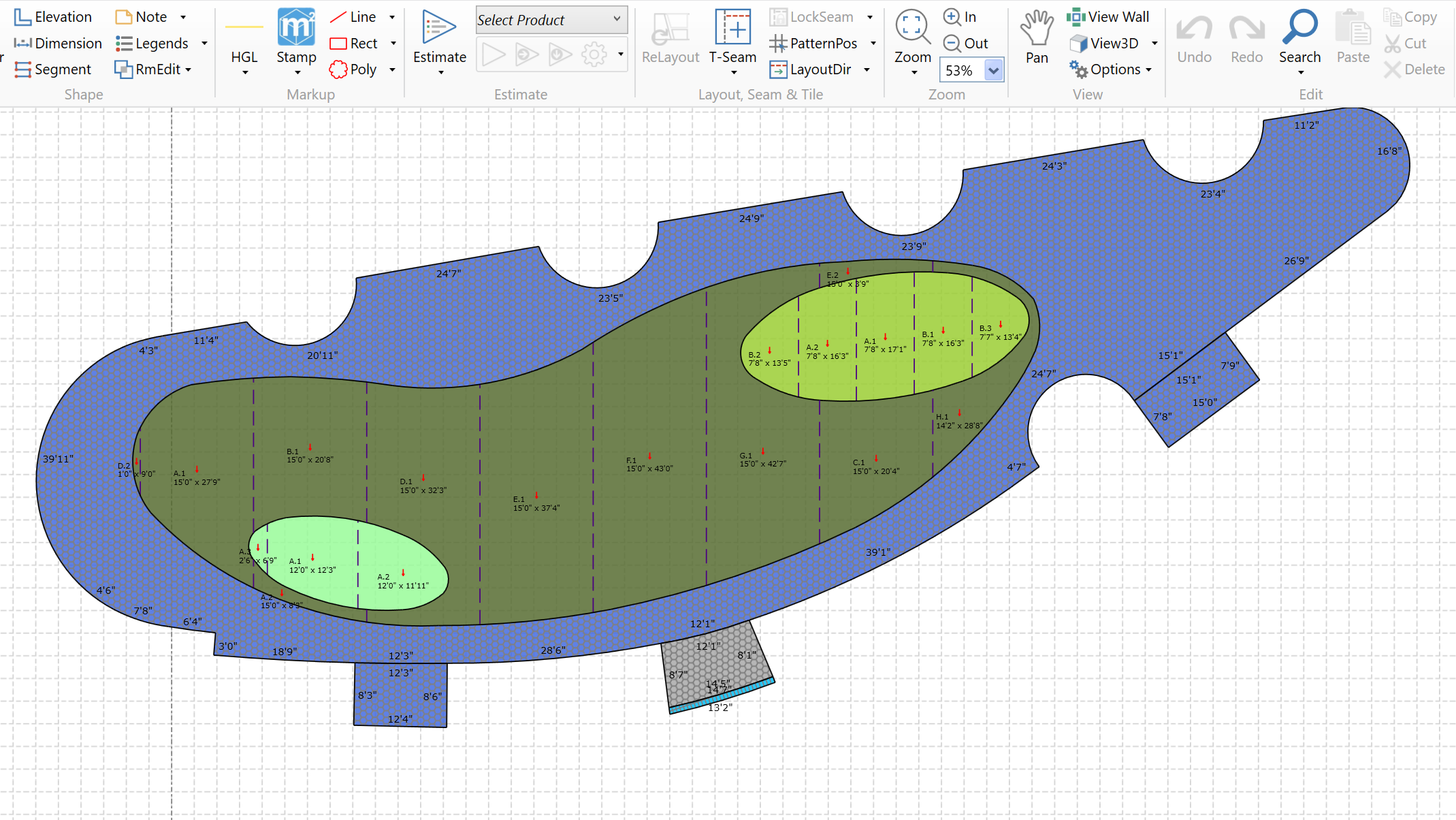Select the gray hexagon-patterned room
The height and width of the screenshot is (820, 1456).
(718, 664)
